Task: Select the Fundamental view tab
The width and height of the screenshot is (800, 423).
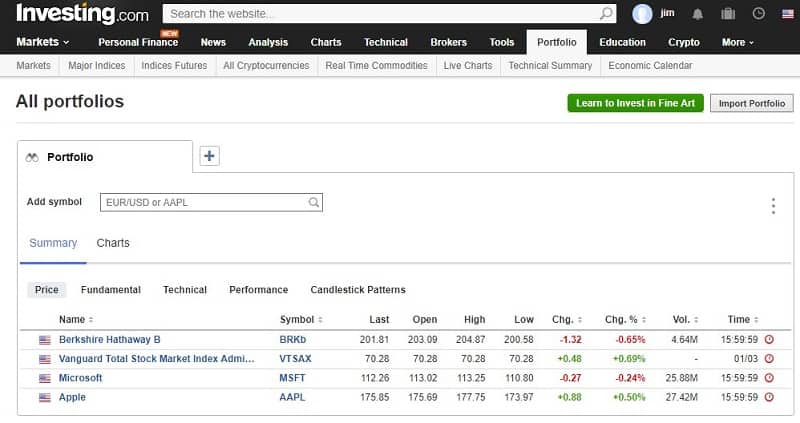Action: tap(110, 290)
